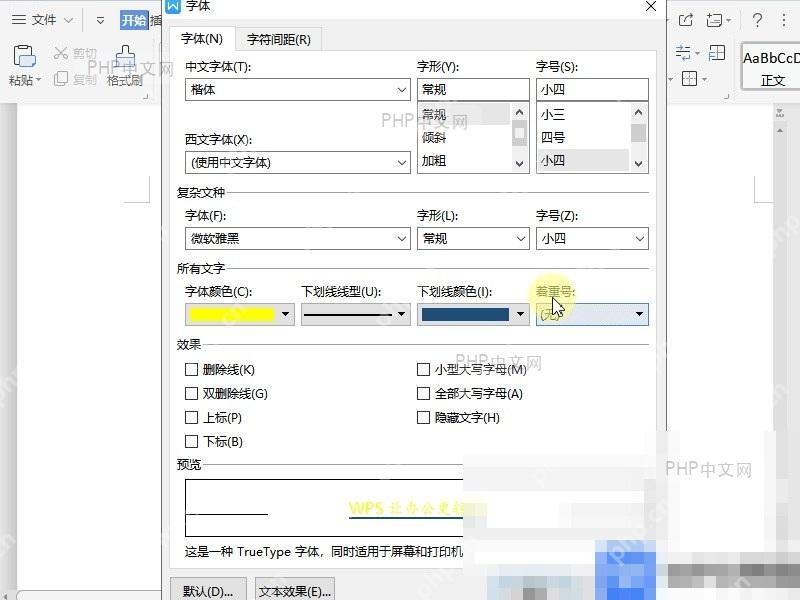The image size is (800, 600).
Task: Click font style list scroll-up arrow
Action: click(519, 112)
